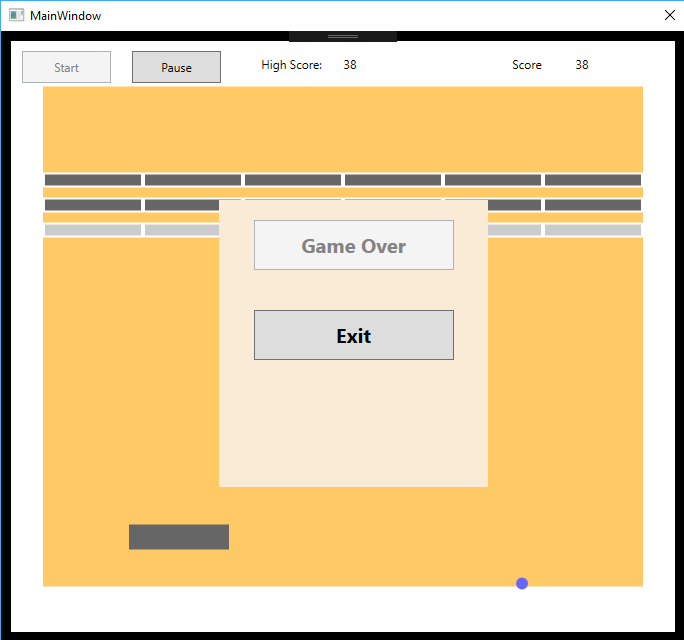Click the High Score: label

click(291, 65)
